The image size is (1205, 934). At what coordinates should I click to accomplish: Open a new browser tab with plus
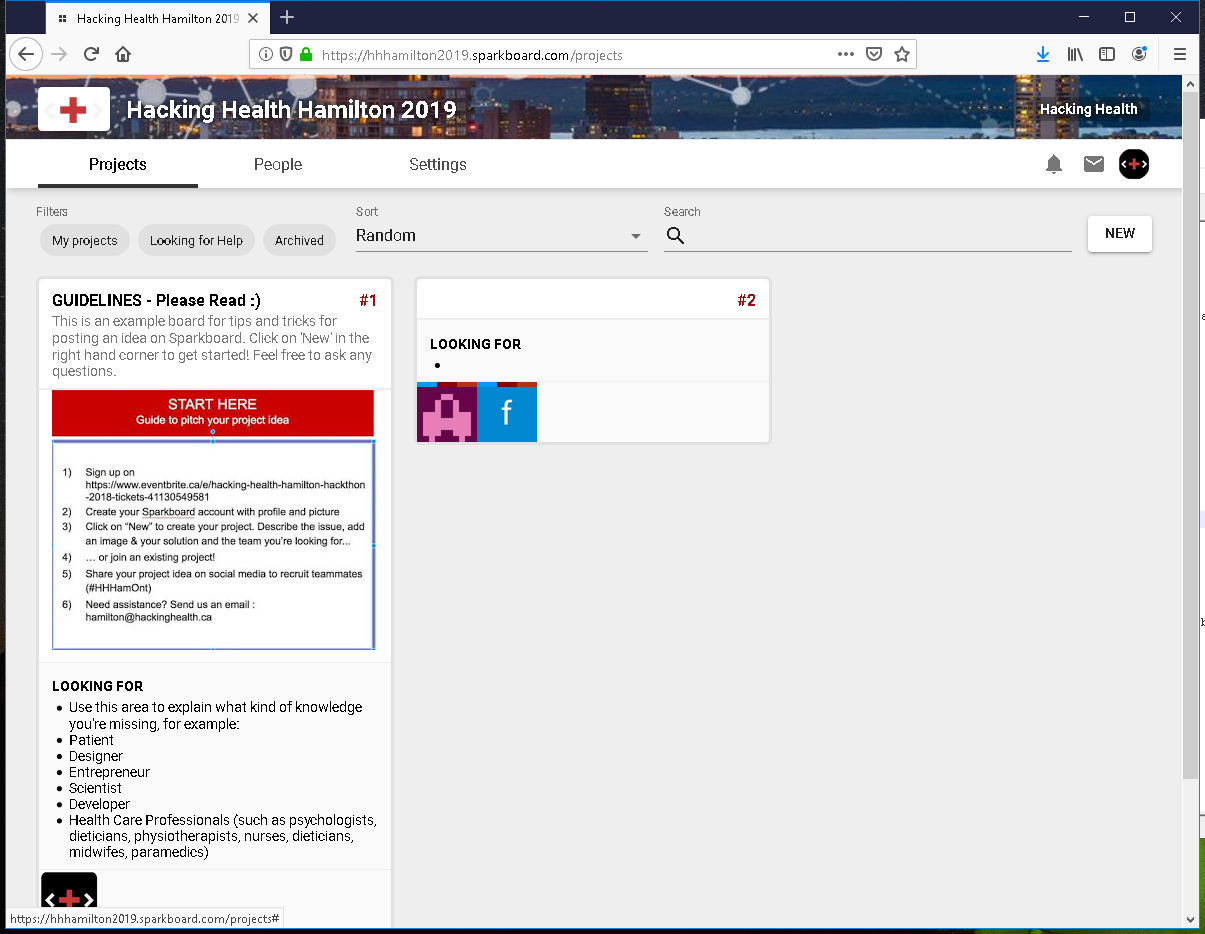287,17
